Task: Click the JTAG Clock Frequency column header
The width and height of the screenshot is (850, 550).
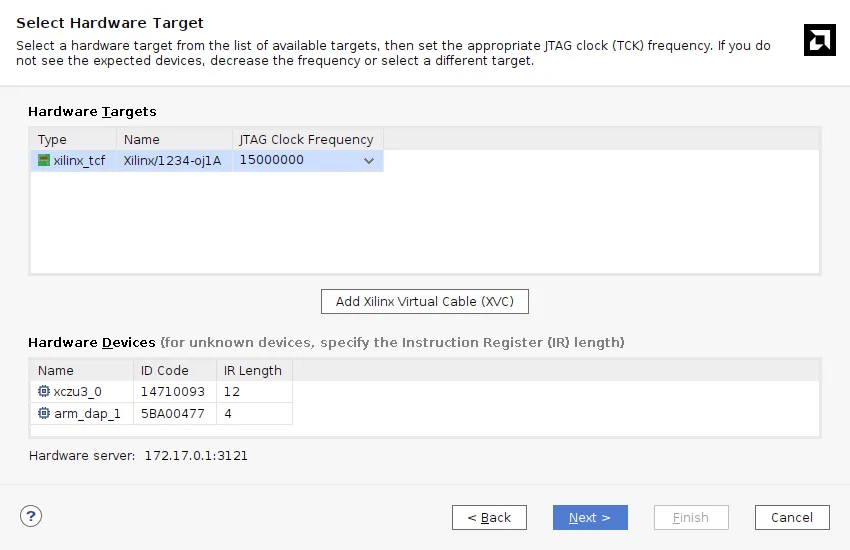Action: (x=306, y=139)
